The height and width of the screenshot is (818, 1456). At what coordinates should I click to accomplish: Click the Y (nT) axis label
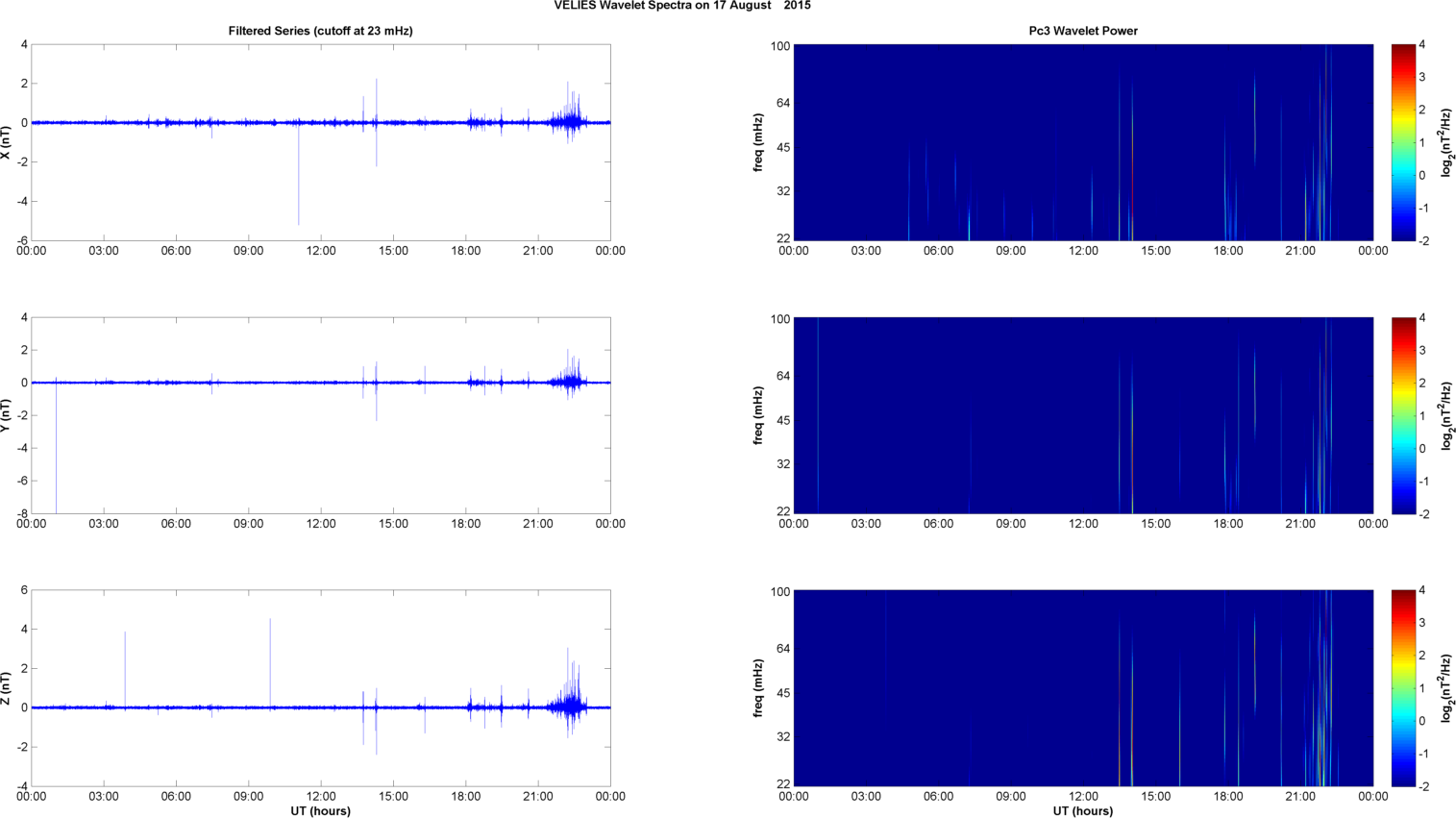(7, 415)
